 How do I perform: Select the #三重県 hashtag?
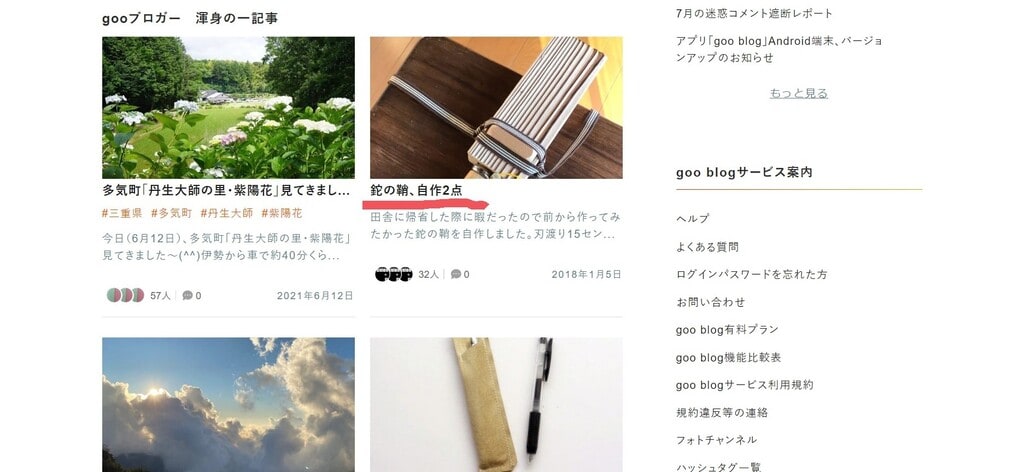(122, 213)
